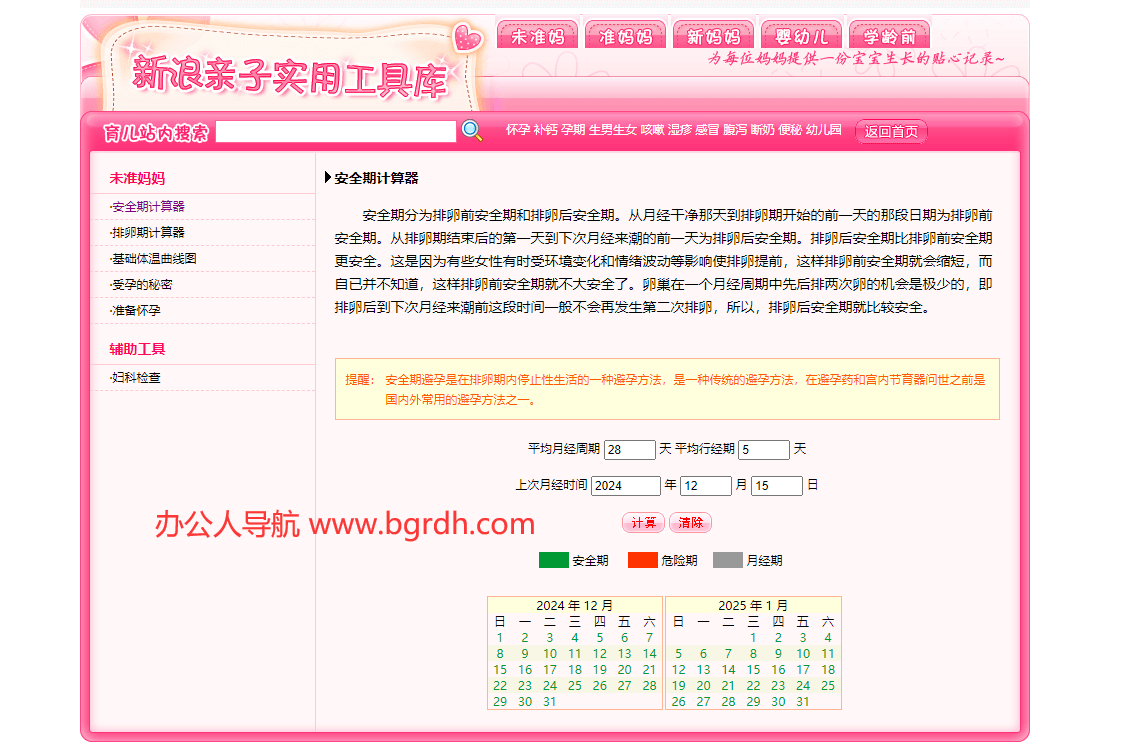
Task: Open the 新妈妈 section
Action: pyautogui.click(x=713, y=32)
